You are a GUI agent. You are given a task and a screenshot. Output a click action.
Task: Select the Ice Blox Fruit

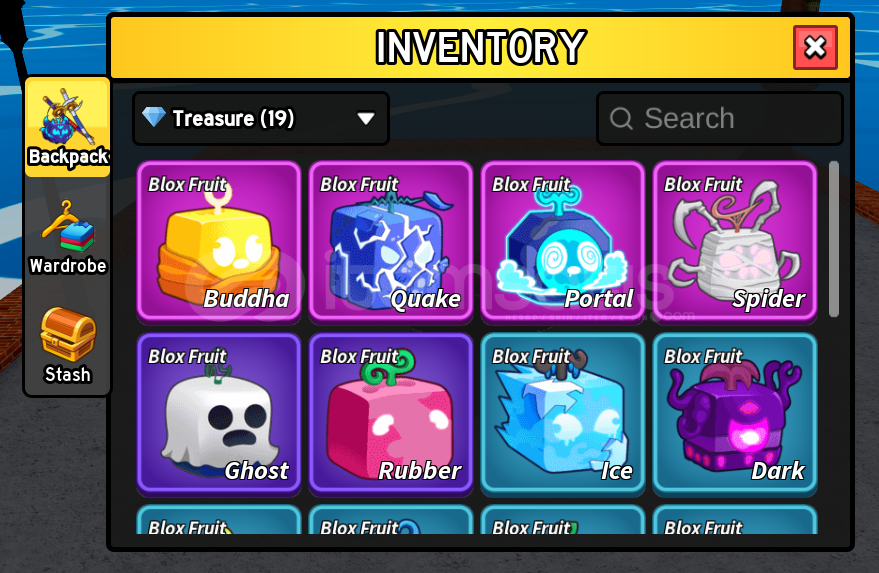pos(563,414)
